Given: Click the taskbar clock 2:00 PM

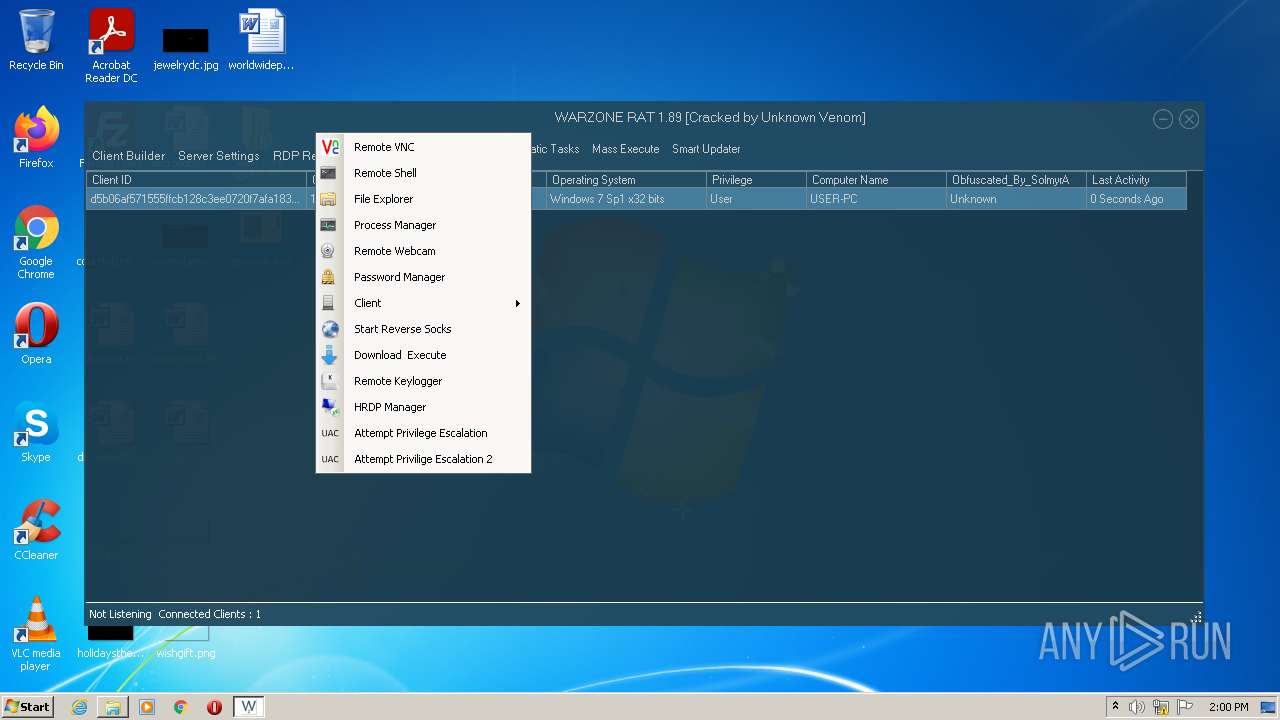Looking at the screenshot, I should [x=1228, y=707].
